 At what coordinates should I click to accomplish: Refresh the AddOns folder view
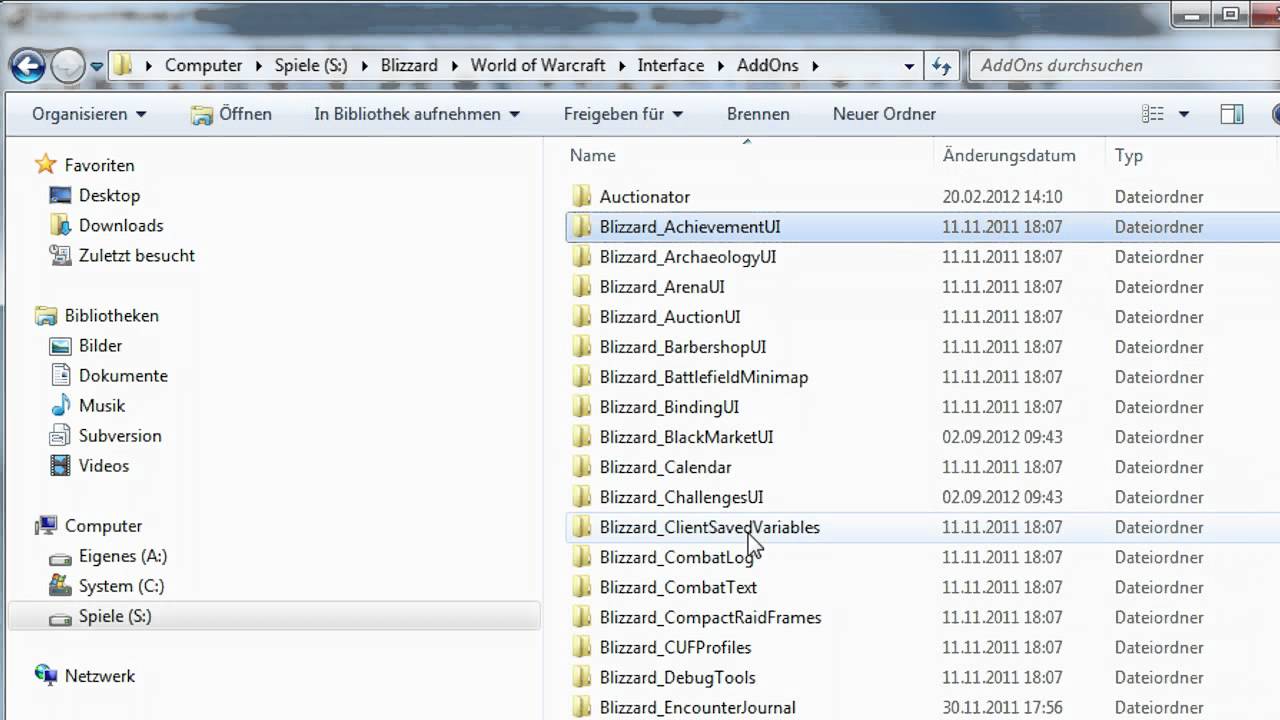(x=941, y=66)
